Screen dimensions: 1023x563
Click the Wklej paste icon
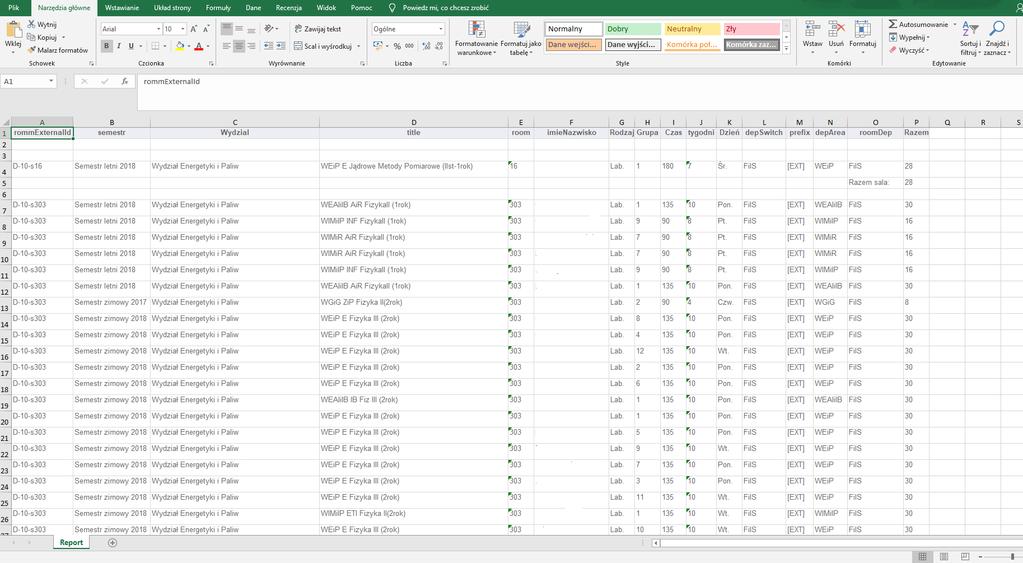13,30
